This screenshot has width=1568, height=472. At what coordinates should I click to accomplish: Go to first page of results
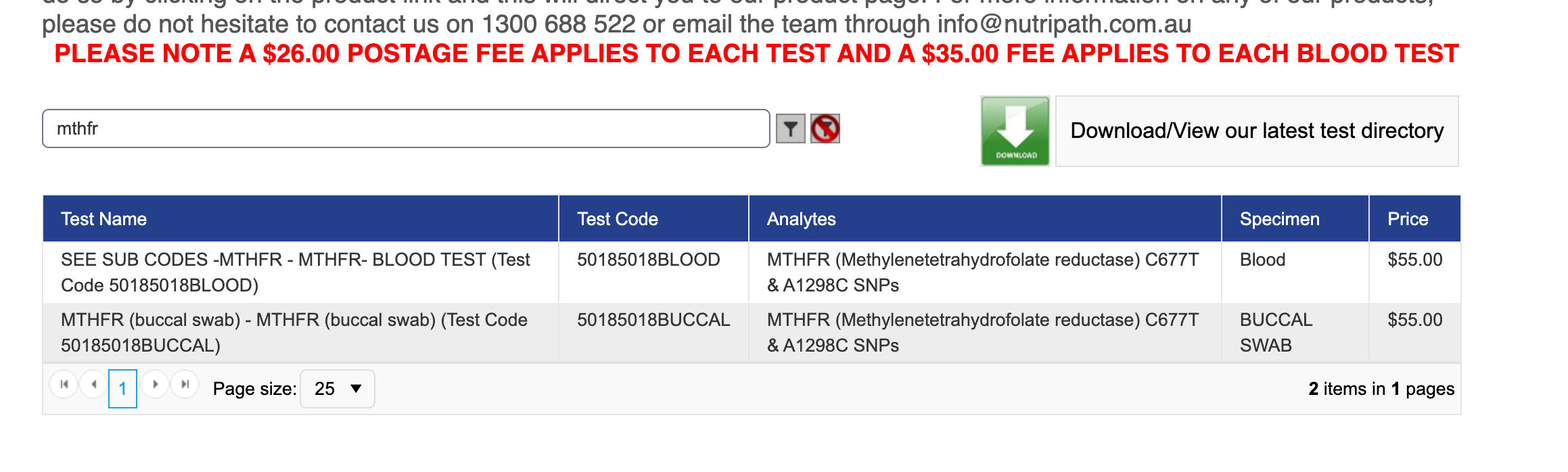pyautogui.click(x=64, y=385)
